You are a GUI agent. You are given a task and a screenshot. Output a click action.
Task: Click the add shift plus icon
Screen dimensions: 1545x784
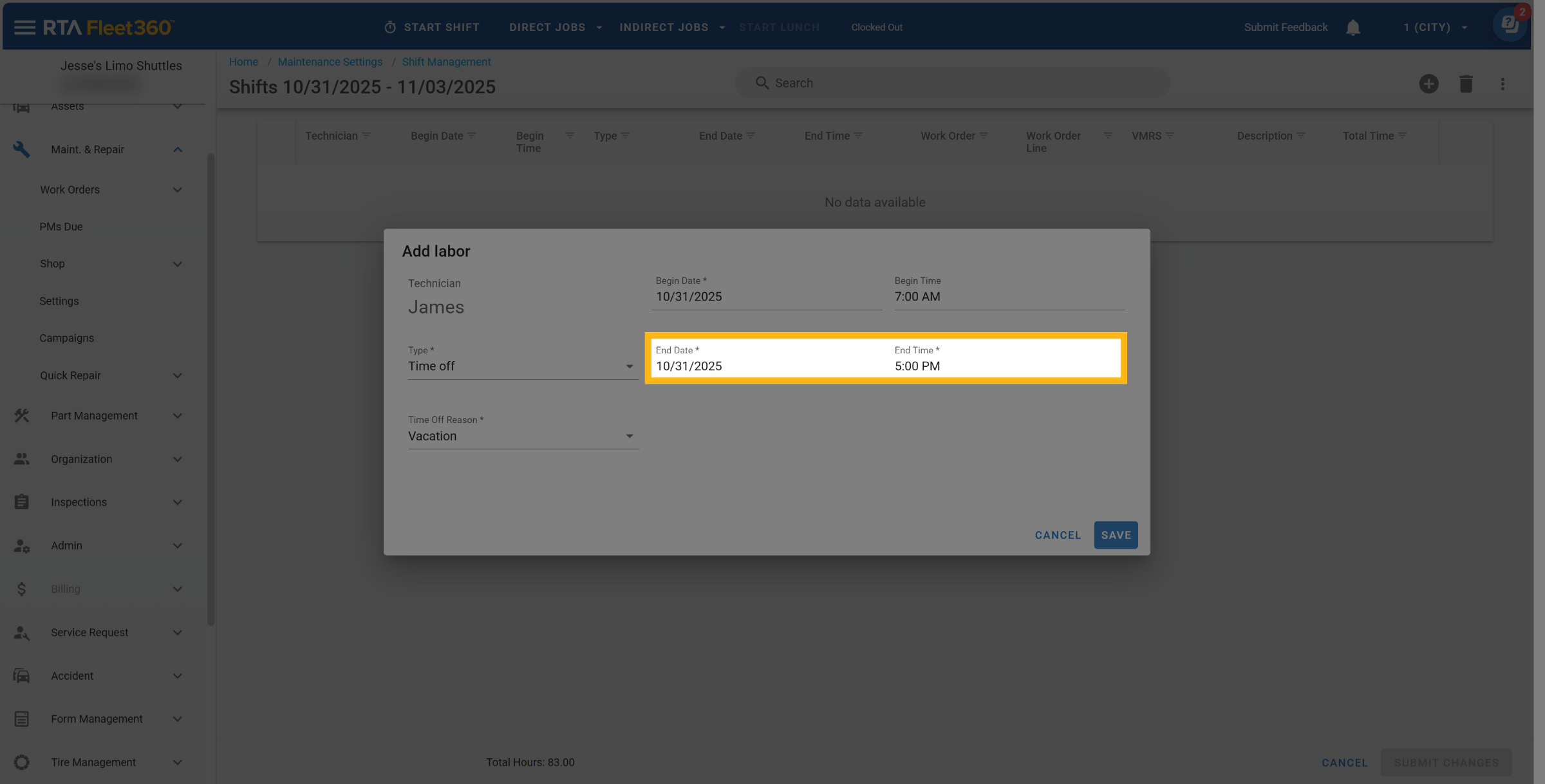[1428, 84]
